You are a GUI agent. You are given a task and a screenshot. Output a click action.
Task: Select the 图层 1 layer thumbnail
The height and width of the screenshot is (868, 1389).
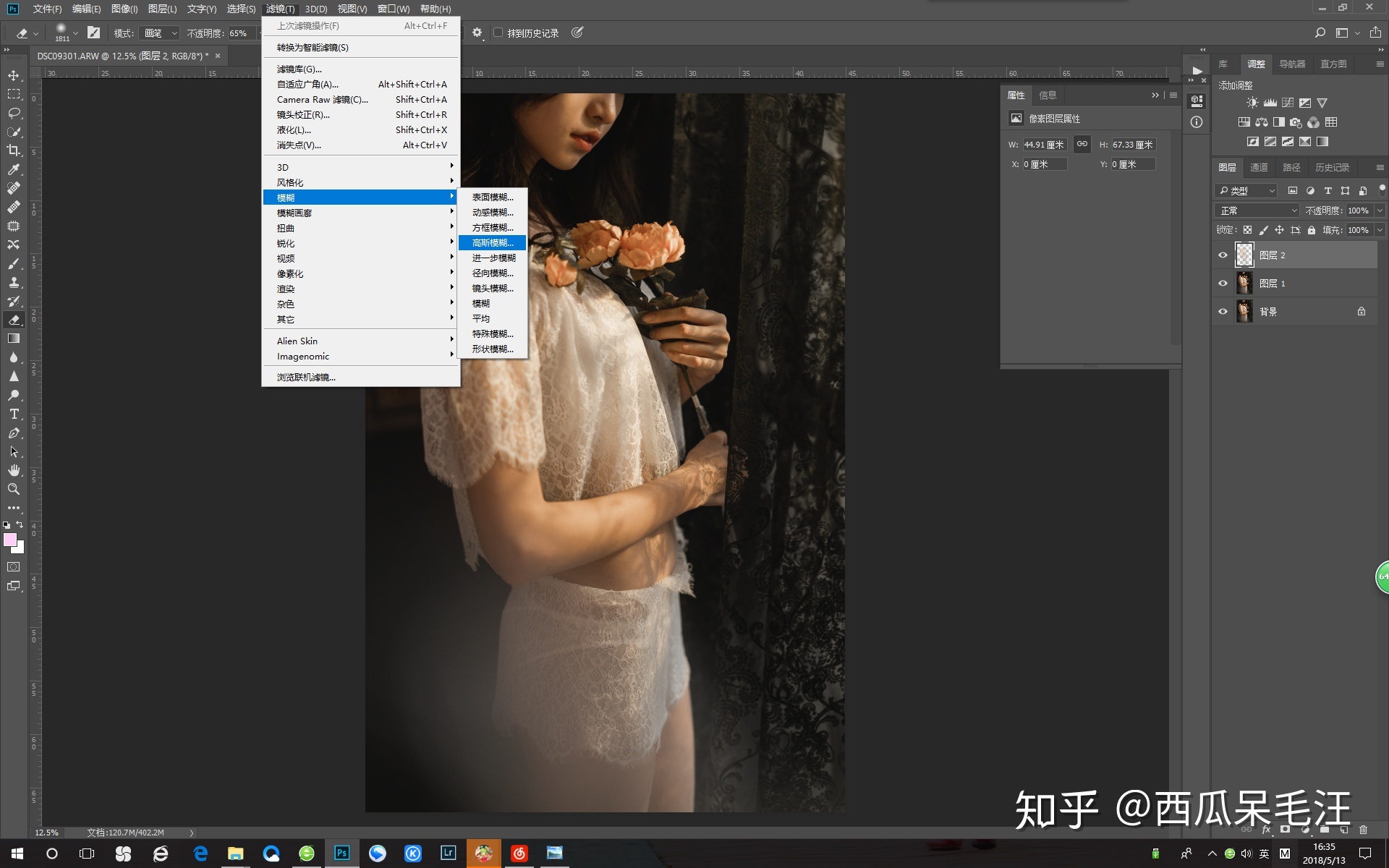[1244, 284]
